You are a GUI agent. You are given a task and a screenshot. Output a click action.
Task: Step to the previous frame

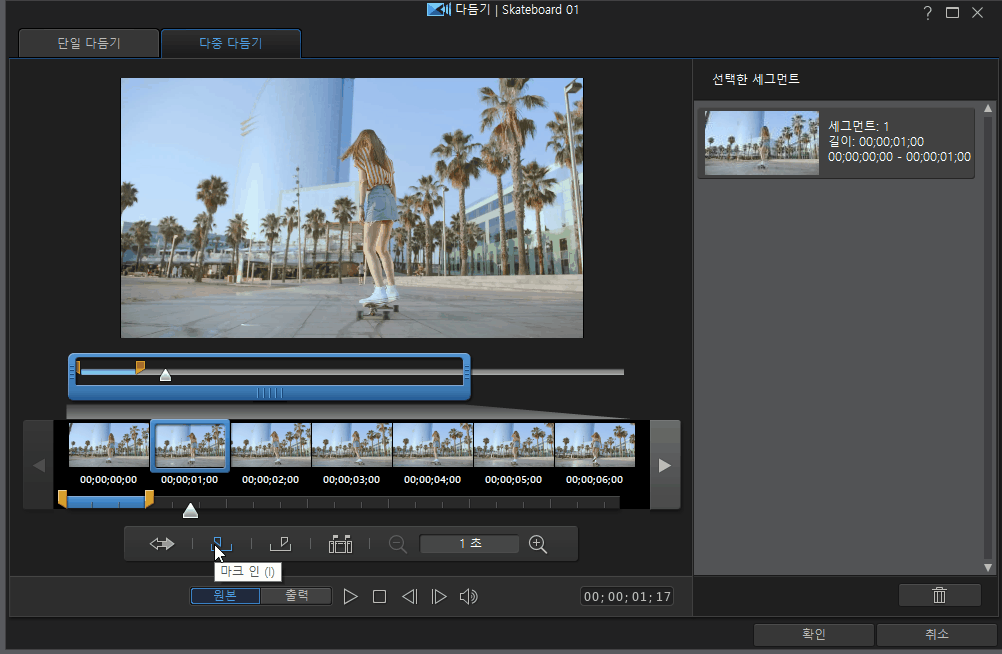[x=409, y=597]
